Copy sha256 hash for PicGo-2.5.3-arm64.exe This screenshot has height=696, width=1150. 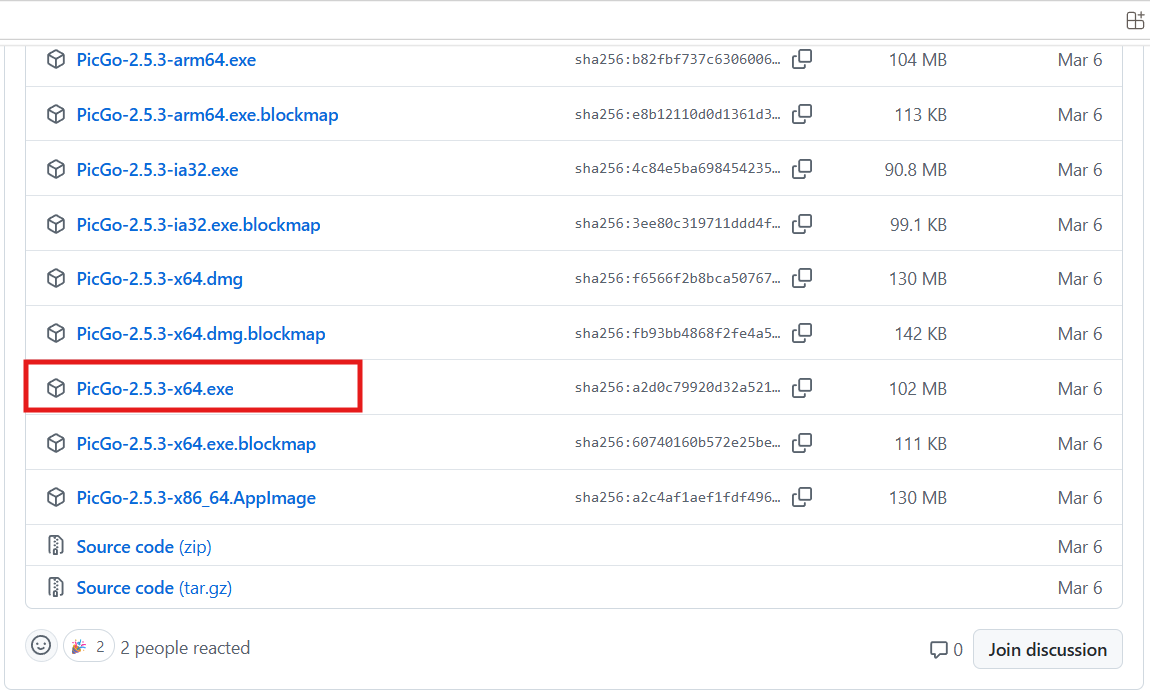click(802, 59)
